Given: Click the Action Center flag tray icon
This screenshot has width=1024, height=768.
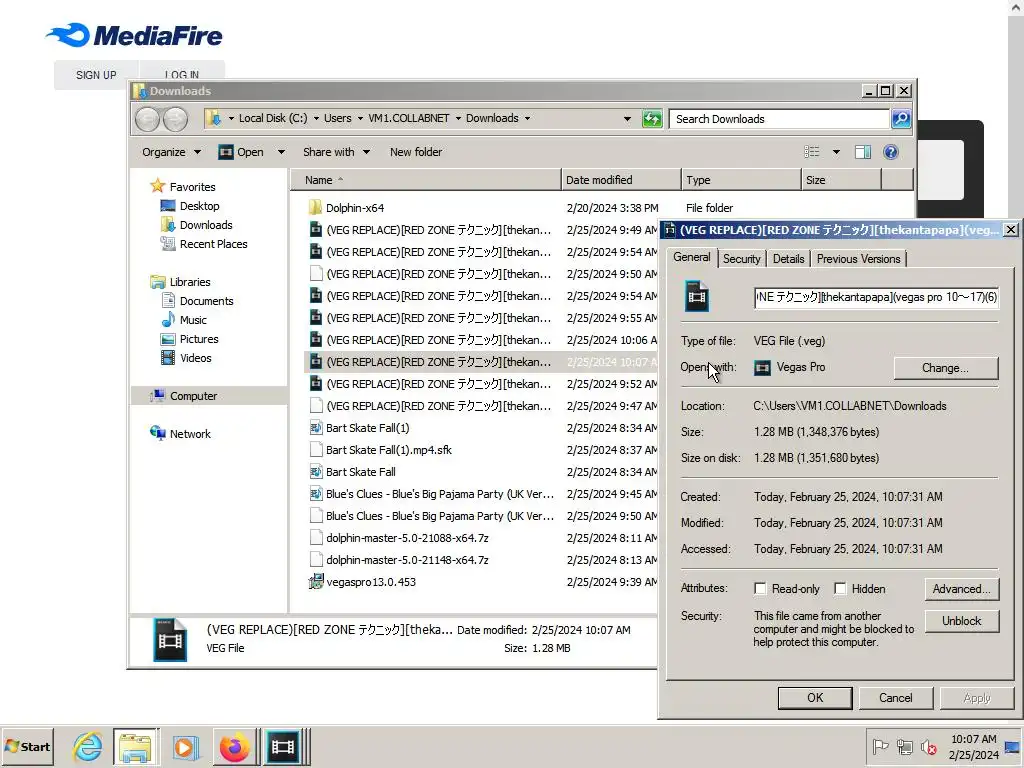Looking at the screenshot, I should [x=880, y=746].
